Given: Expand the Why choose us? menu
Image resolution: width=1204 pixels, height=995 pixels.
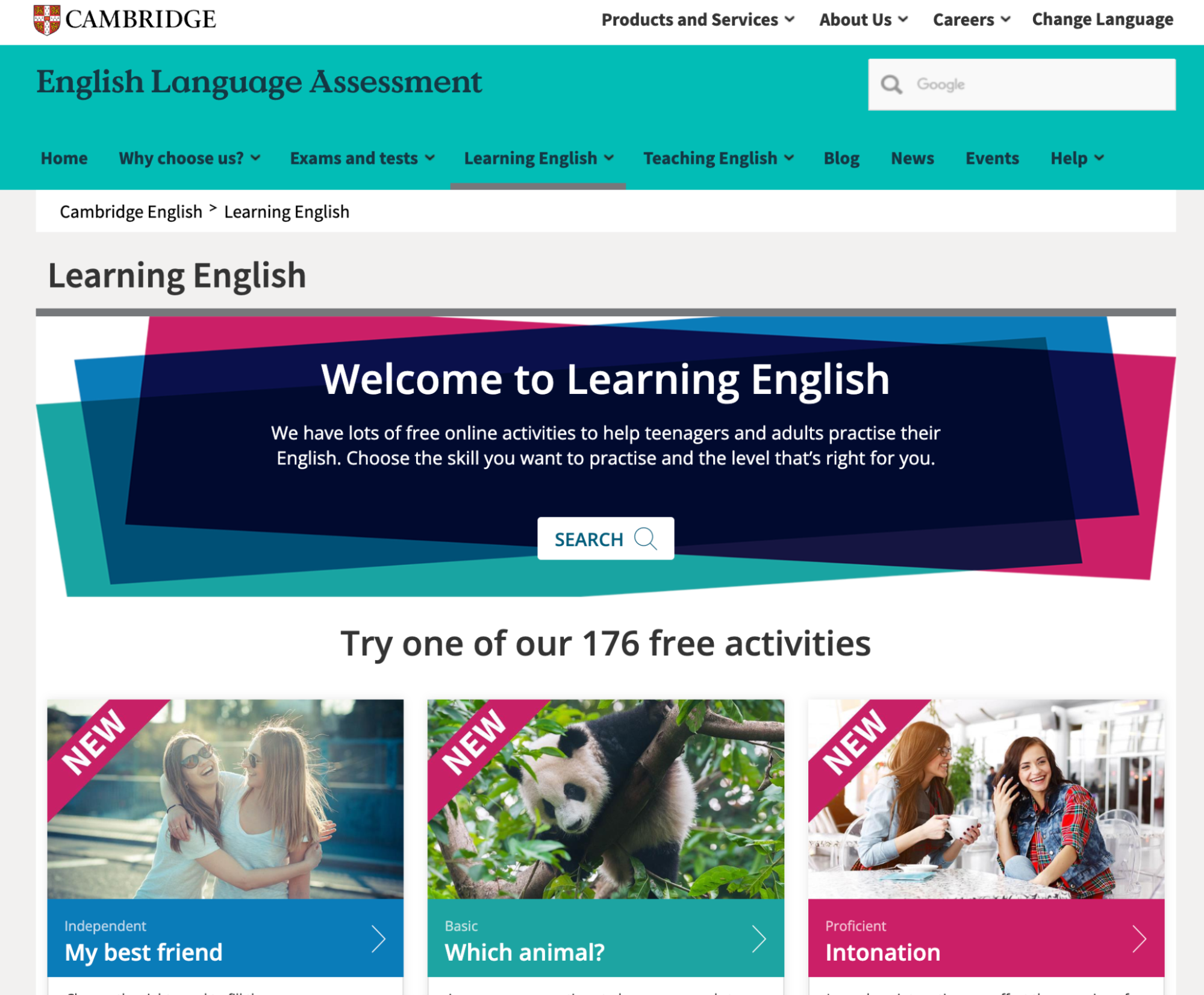Looking at the screenshot, I should tap(189, 158).
